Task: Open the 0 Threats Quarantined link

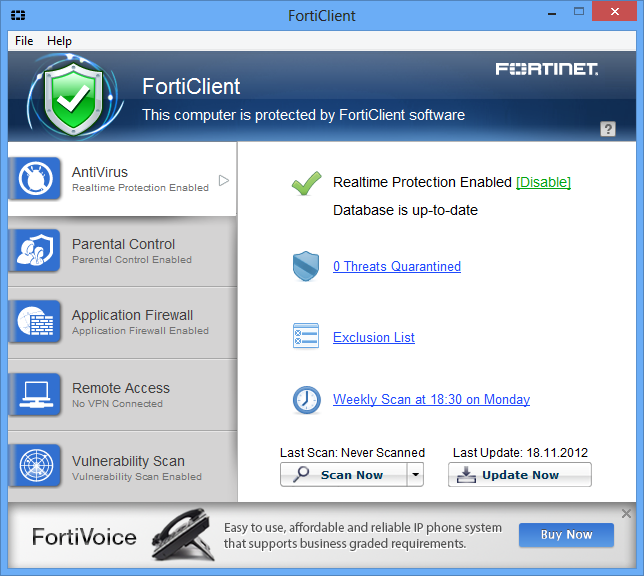Action: [x=397, y=266]
